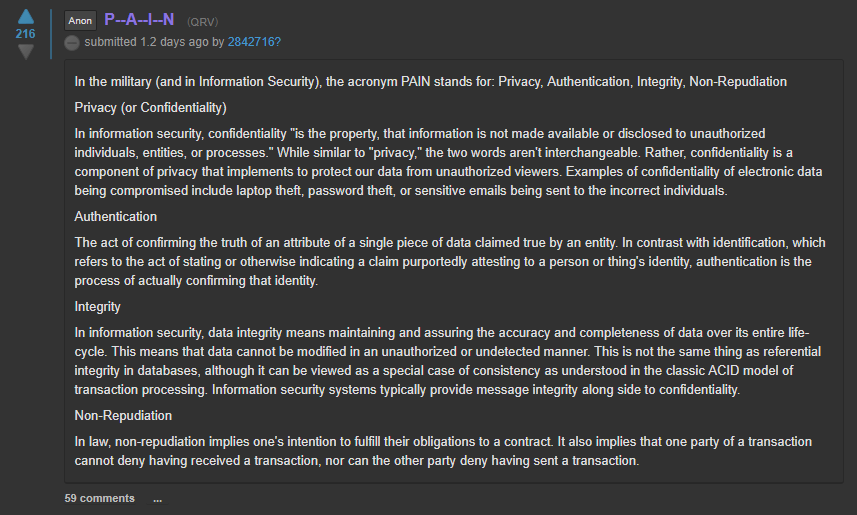The width and height of the screenshot is (857, 515).
Task: View profile of user 2842716?
Action: (x=254, y=42)
